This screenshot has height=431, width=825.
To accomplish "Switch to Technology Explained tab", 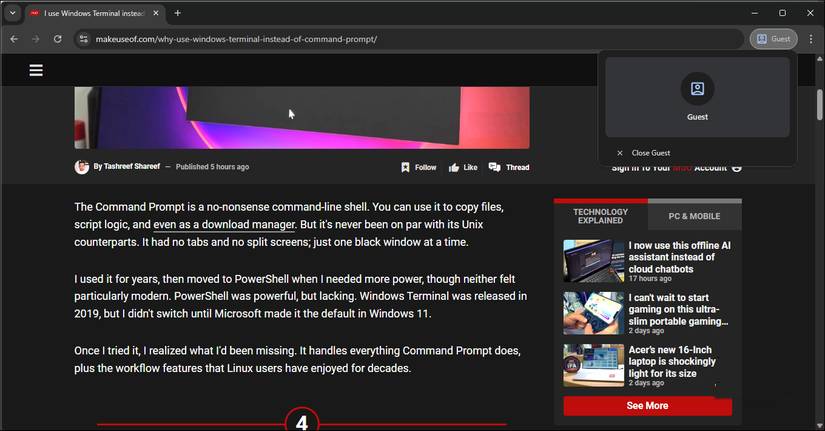I will pos(600,216).
